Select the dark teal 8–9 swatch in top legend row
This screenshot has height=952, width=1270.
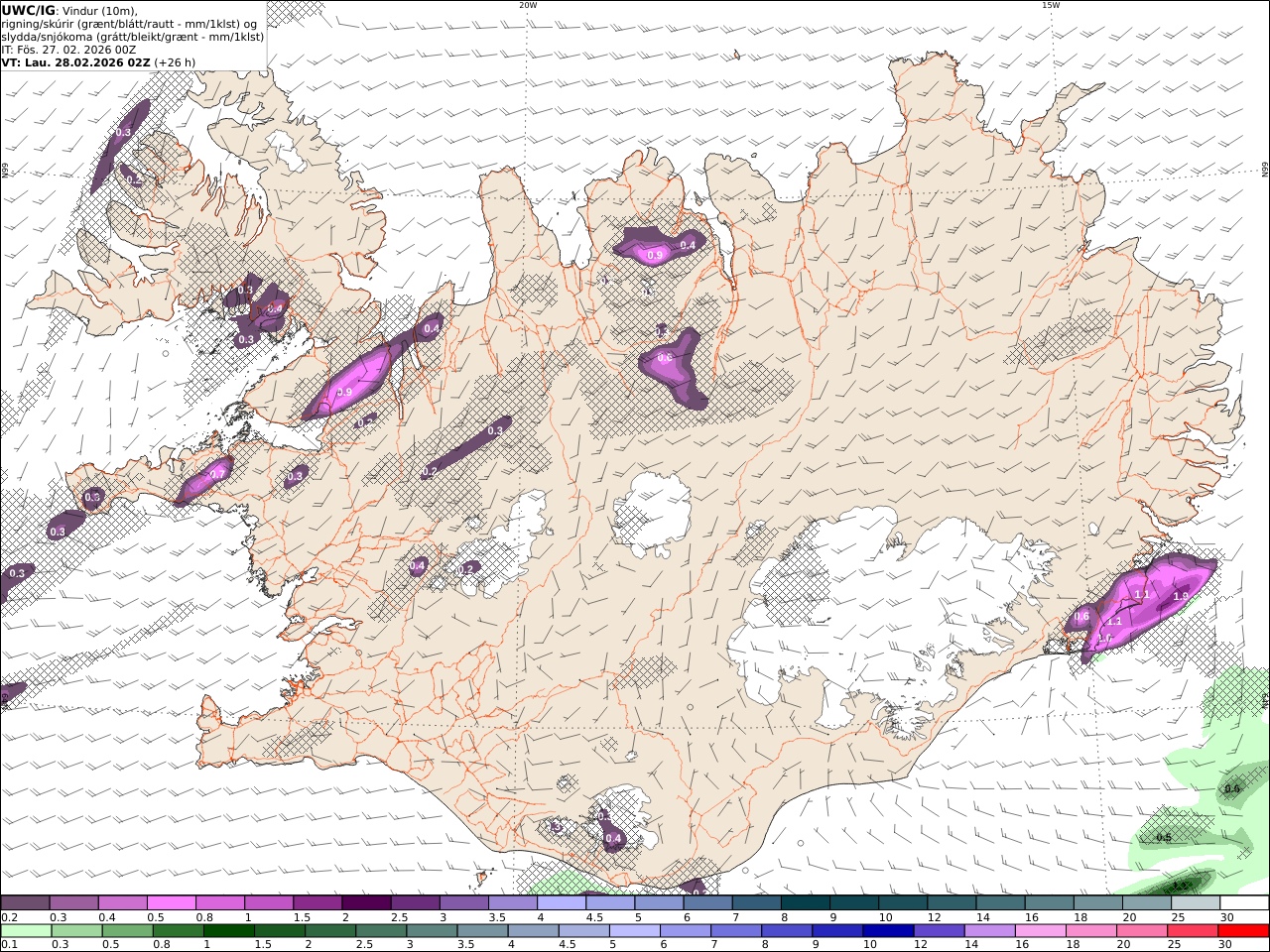click(806, 903)
